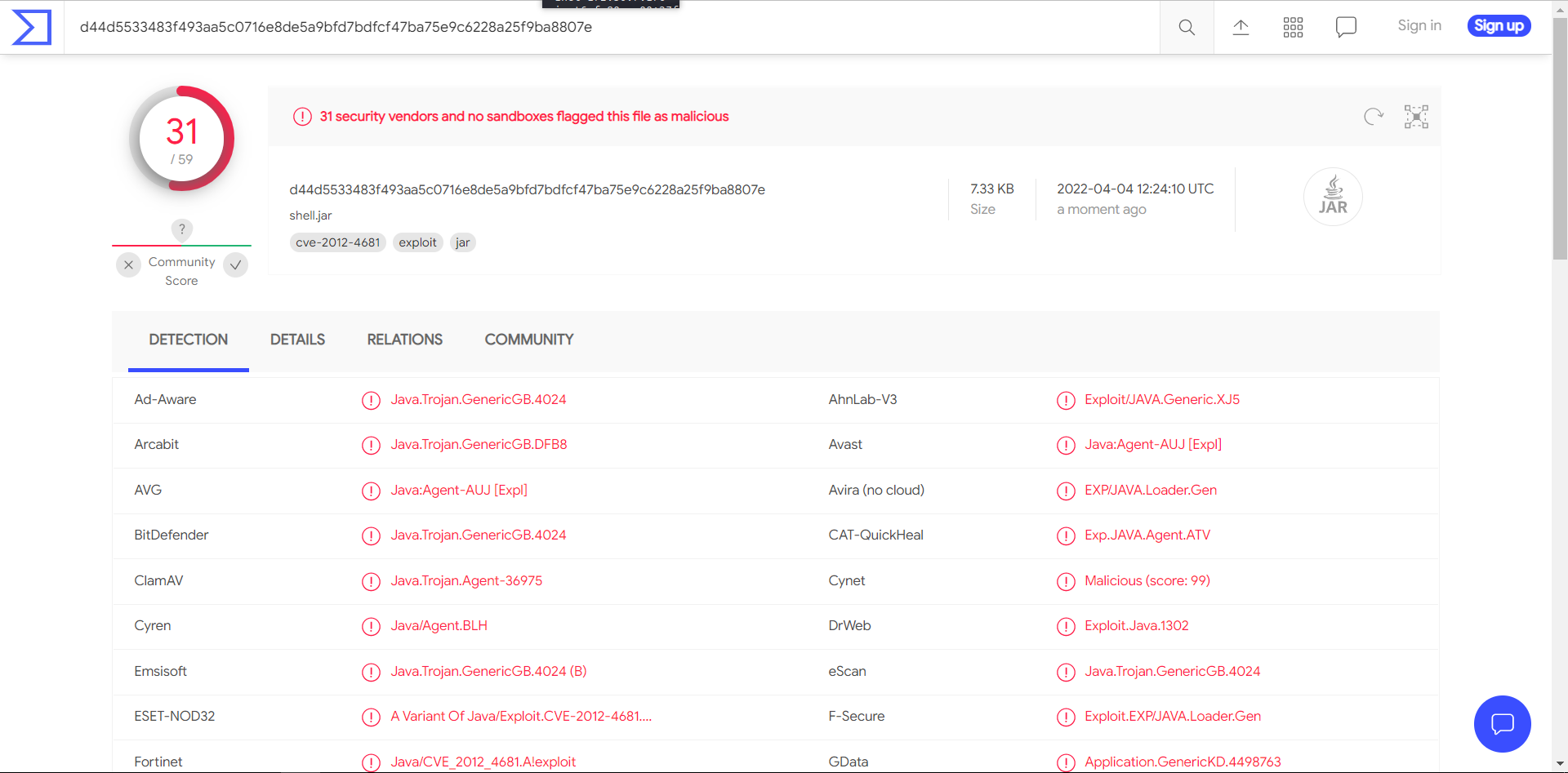Image resolution: width=1568 pixels, height=773 pixels.
Task: Click the VirusTotal logo icon
Action: 32,27
